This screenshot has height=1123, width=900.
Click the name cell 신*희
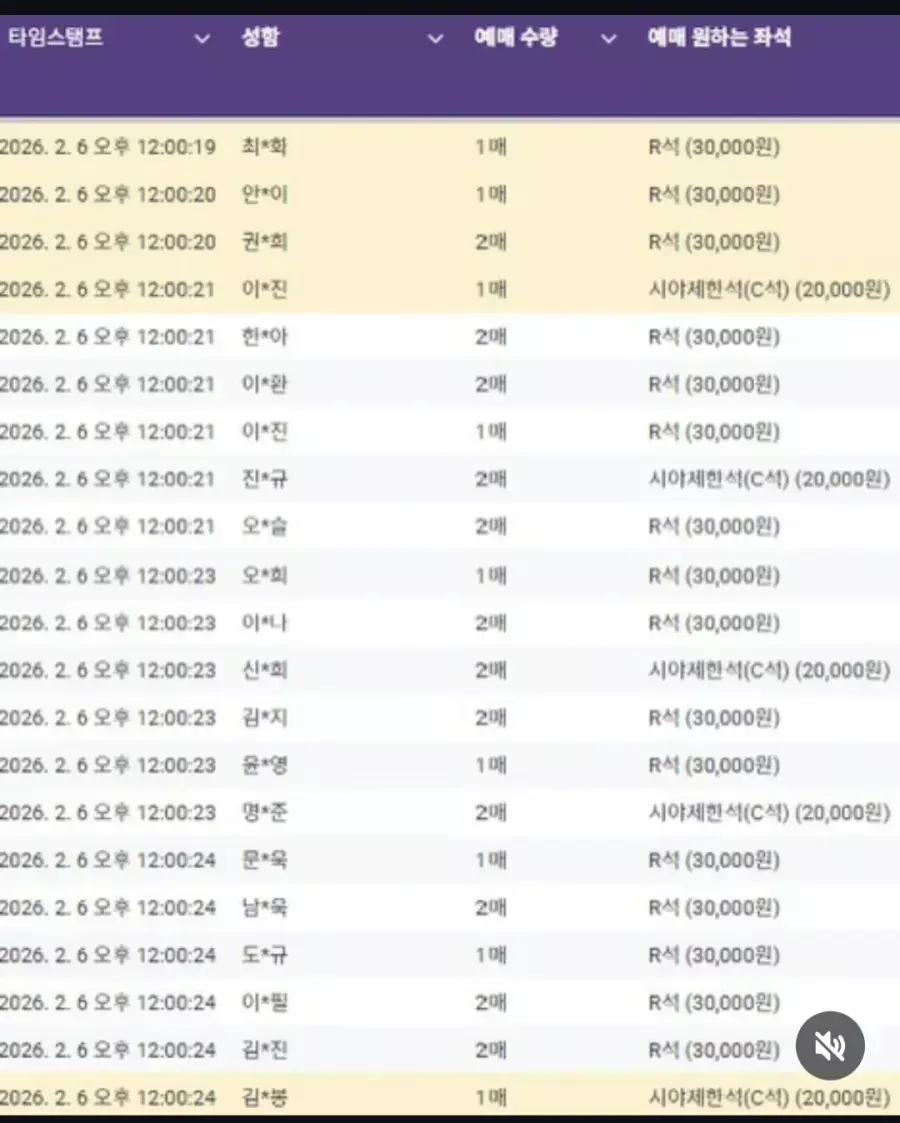pos(265,670)
